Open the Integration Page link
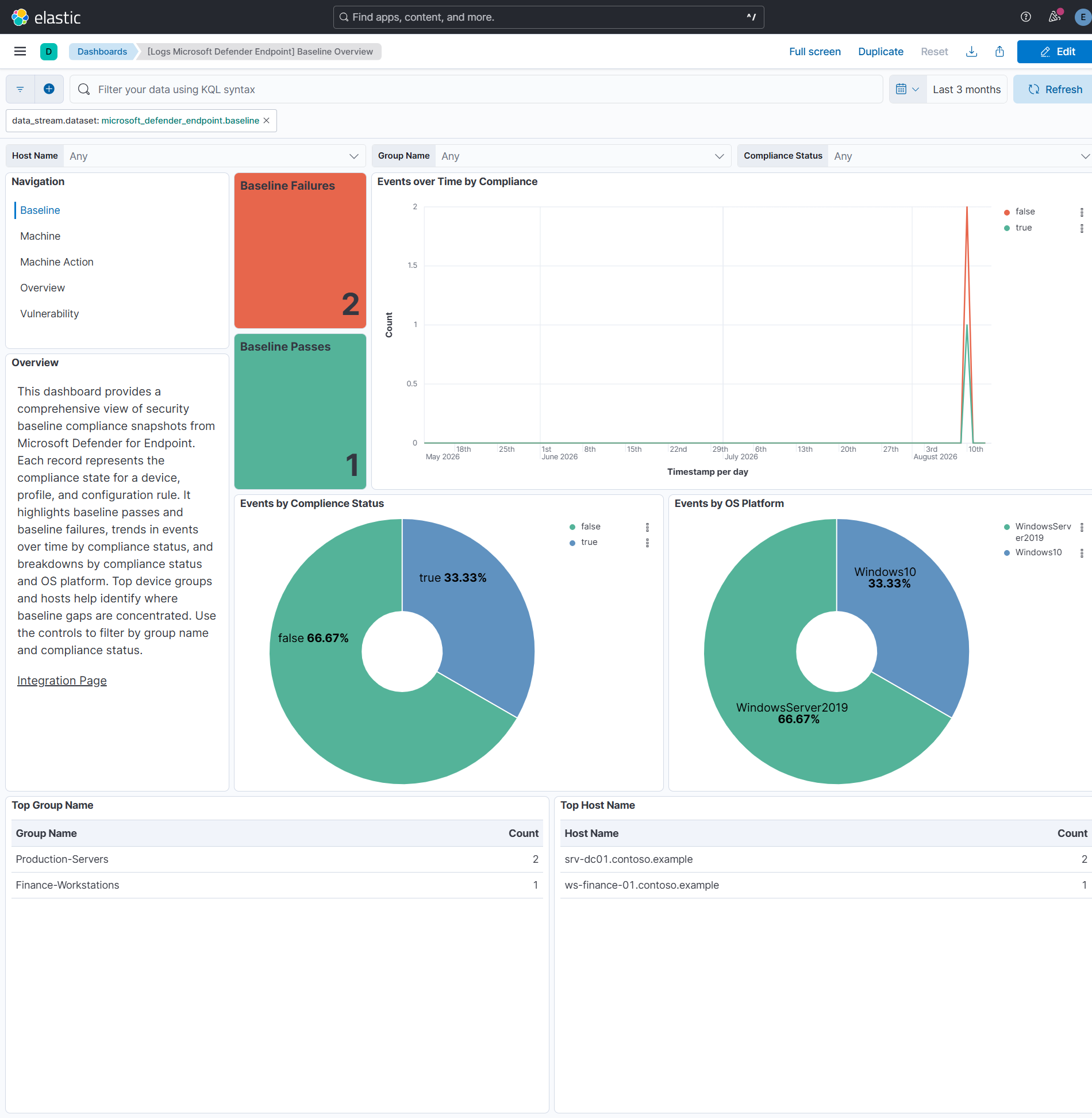This screenshot has height=1118, width=1092. click(x=62, y=681)
